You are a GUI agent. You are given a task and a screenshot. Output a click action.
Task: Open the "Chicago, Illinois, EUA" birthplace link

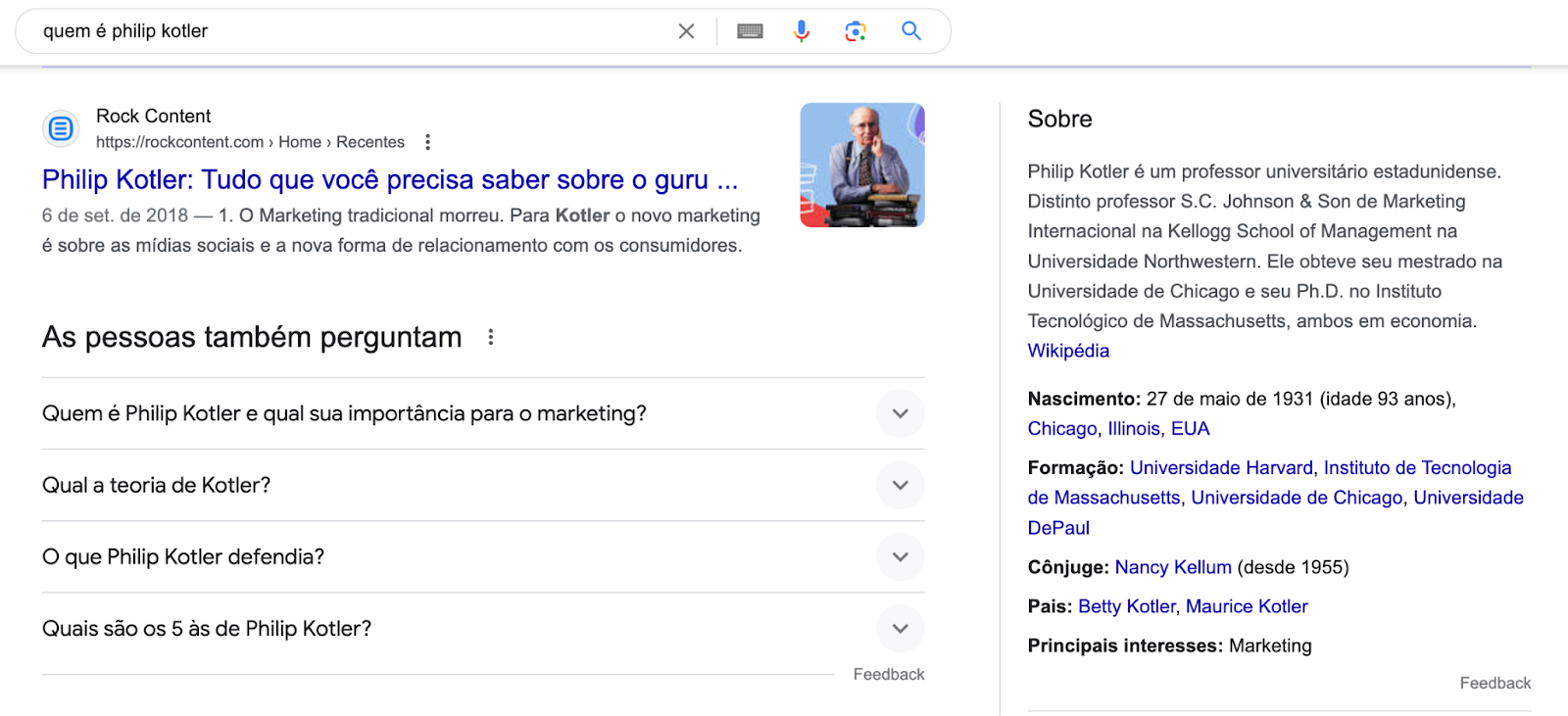1118,428
